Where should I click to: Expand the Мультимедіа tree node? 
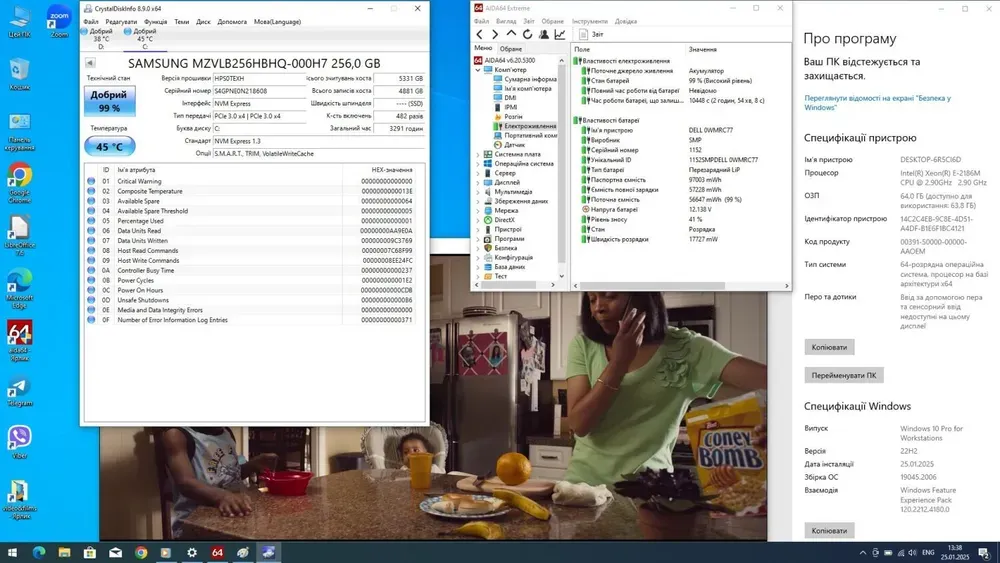478,192
